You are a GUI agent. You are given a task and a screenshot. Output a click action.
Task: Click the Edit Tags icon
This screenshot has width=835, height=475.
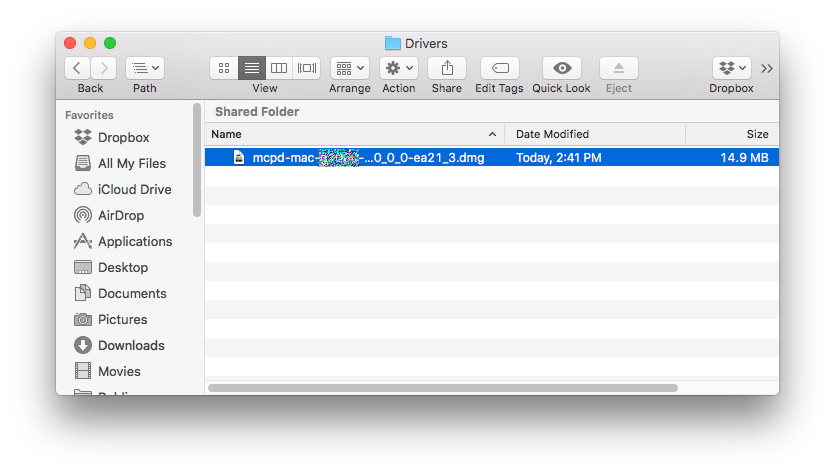500,68
